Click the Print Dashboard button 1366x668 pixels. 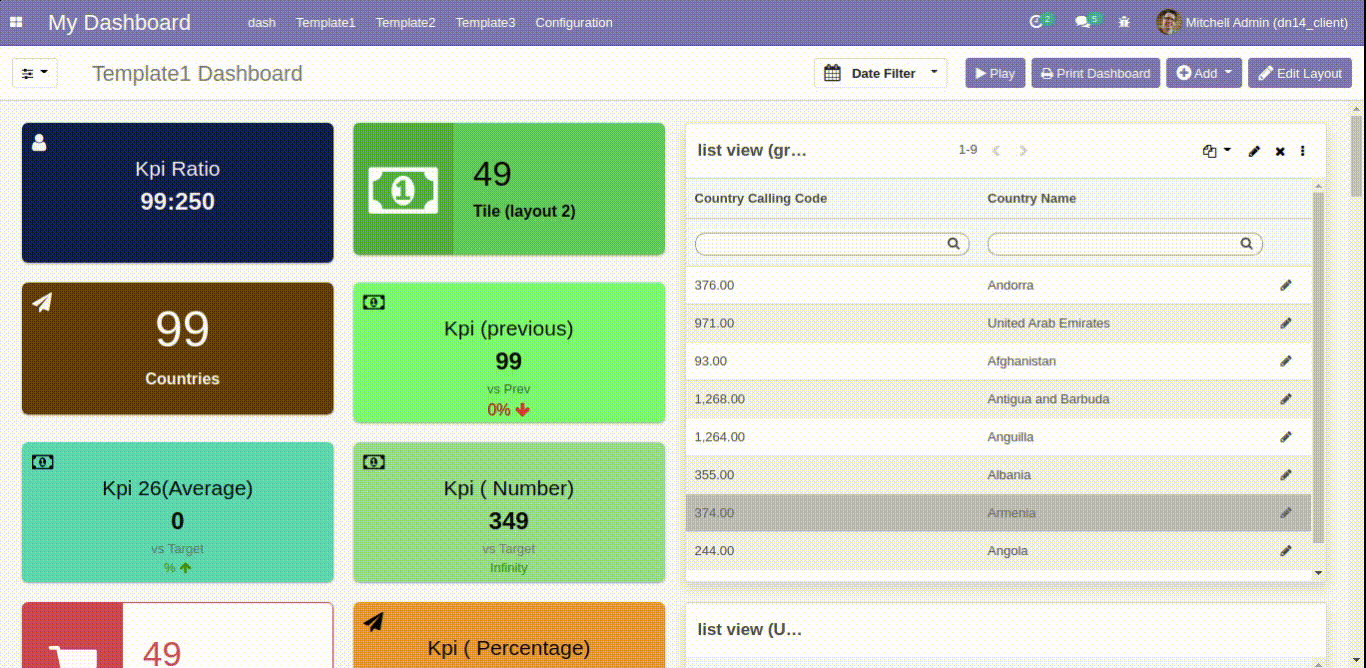click(x=1095, y=73)
